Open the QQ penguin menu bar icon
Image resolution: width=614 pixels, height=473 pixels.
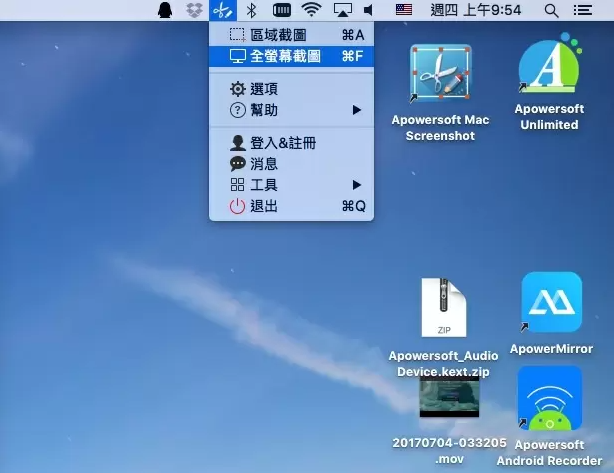(x=165, y=10)
